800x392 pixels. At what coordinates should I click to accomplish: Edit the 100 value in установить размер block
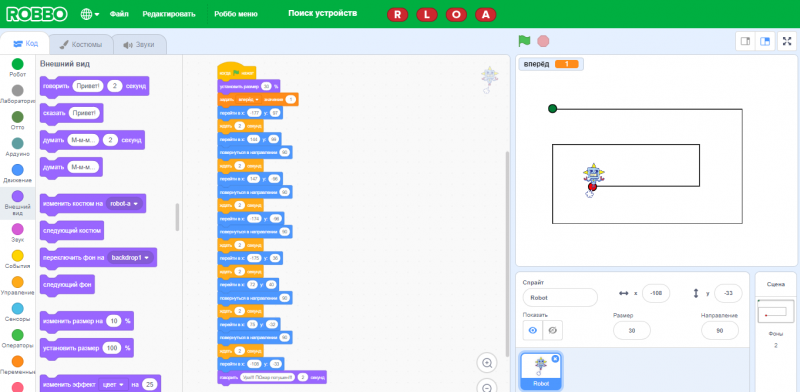(x=112, y=348)
